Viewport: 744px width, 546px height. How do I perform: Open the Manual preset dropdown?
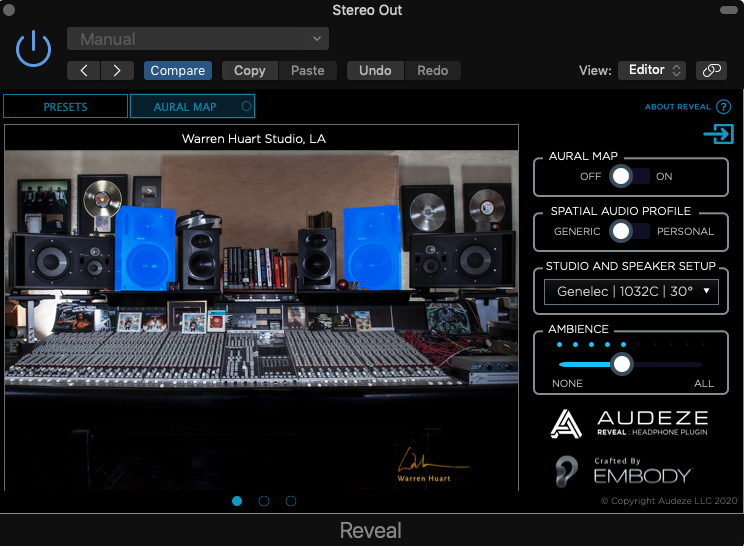(x=198, y=39)
